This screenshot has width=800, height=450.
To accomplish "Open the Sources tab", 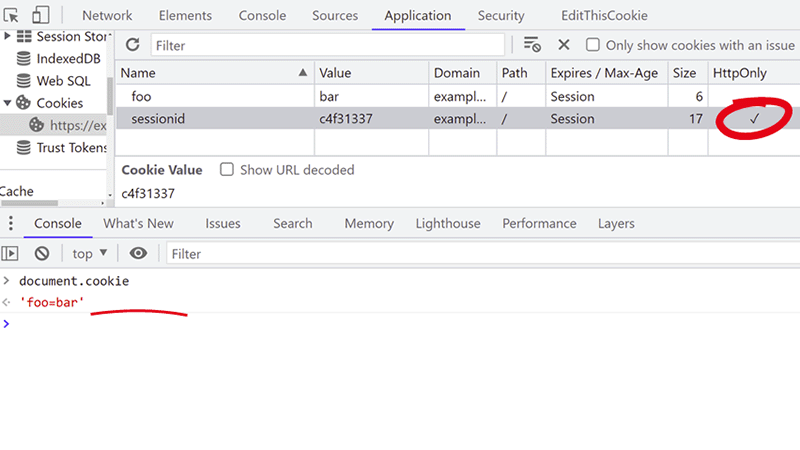I will click(x=335, y=15).
